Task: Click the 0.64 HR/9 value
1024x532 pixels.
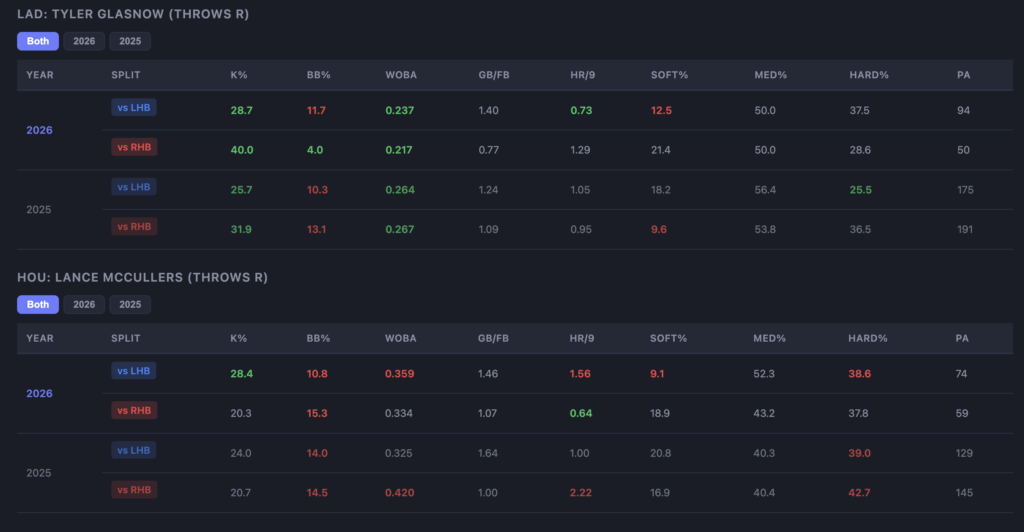Action: (x=581, y=413)
